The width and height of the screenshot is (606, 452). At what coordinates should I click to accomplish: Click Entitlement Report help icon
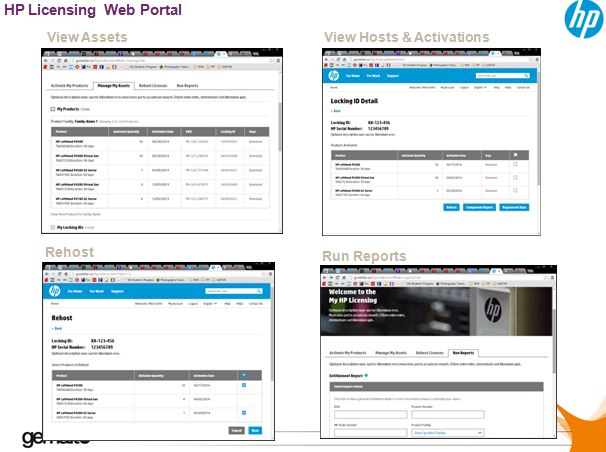tap(366, 376)
